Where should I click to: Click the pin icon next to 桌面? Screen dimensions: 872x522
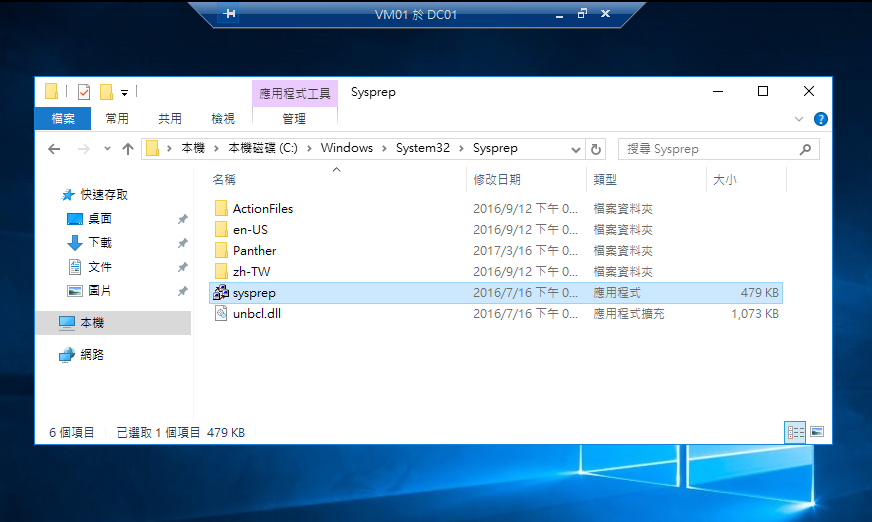(x=182, y=219)
